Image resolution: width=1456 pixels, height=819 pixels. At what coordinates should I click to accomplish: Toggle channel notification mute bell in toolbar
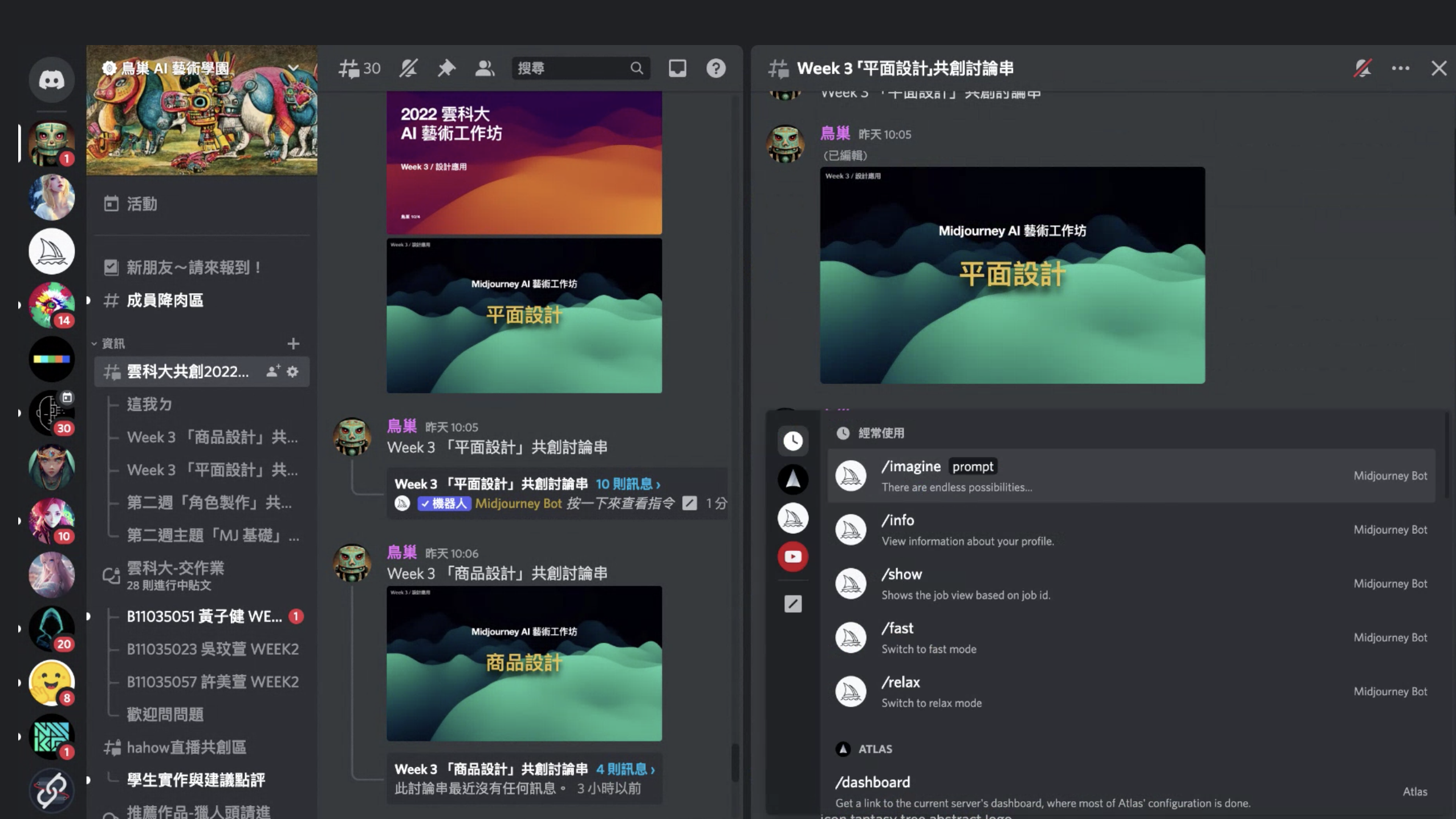[408, 68]
